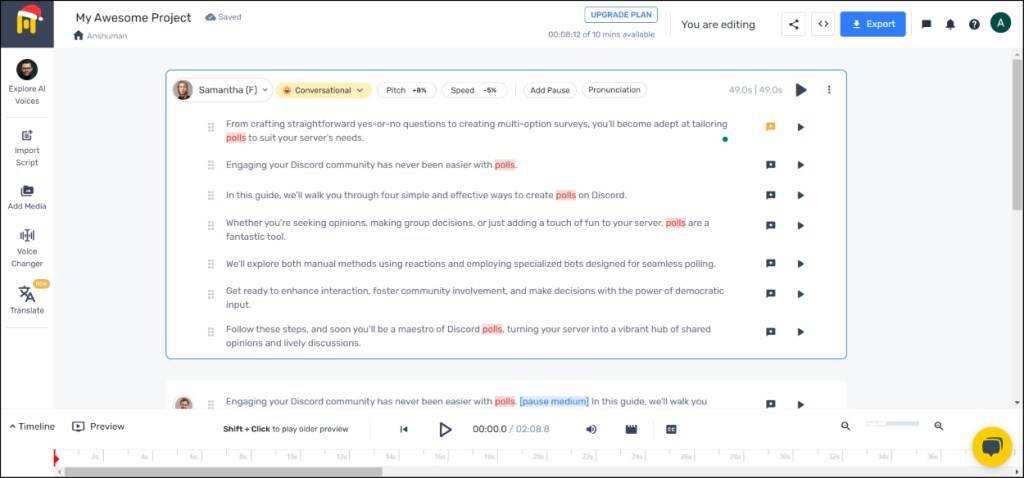
Task: Toggle the timeline volume mute icon
Action: 591,429
